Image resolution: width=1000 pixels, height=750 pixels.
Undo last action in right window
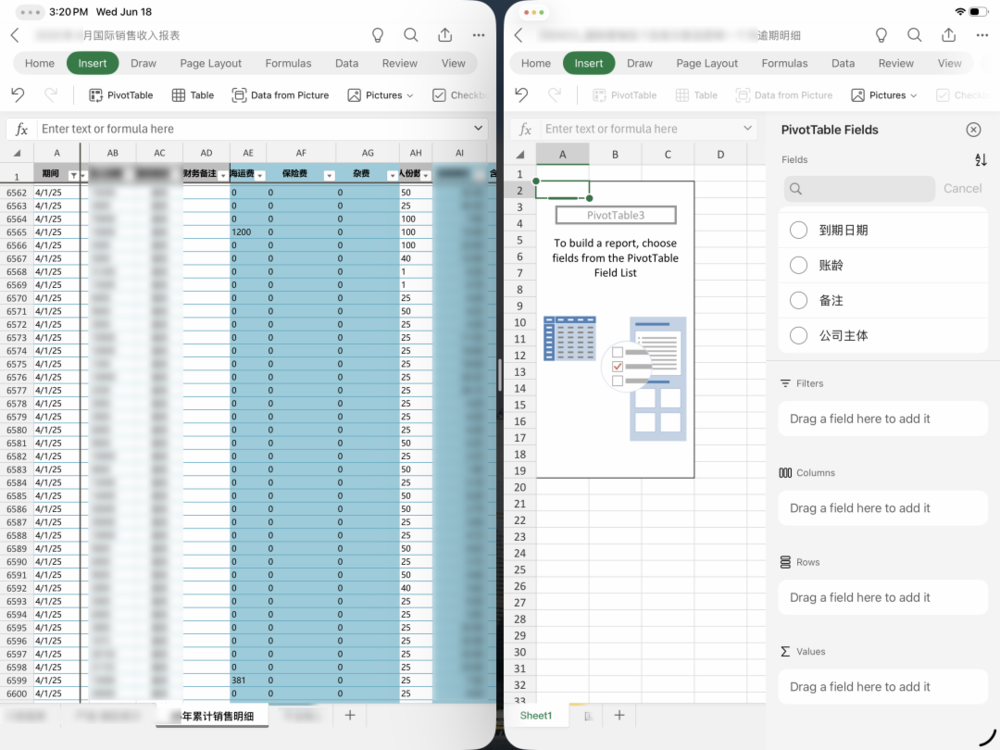click(520, 95)
